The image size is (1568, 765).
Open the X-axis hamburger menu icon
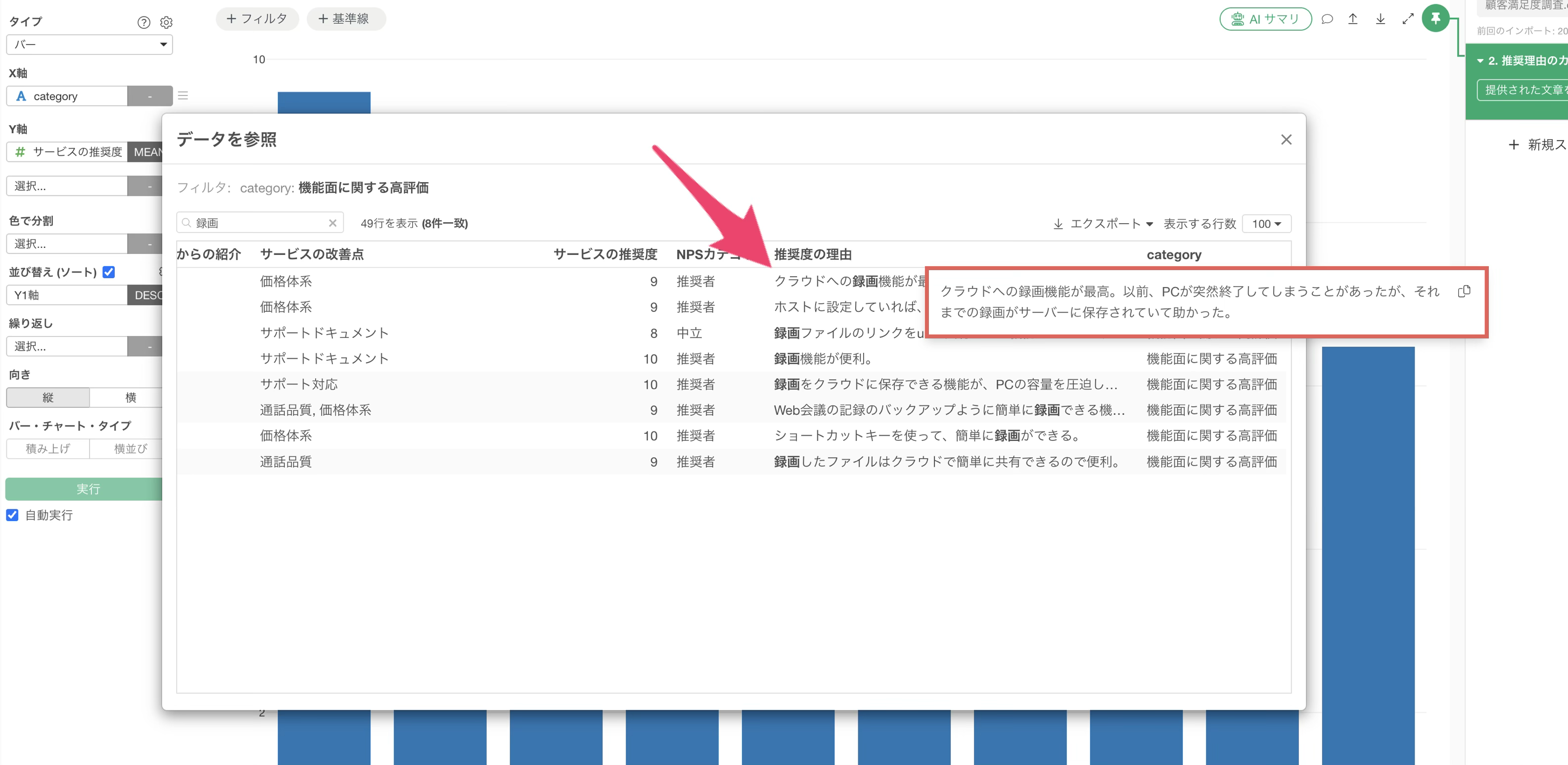click(x=183, y=96)
